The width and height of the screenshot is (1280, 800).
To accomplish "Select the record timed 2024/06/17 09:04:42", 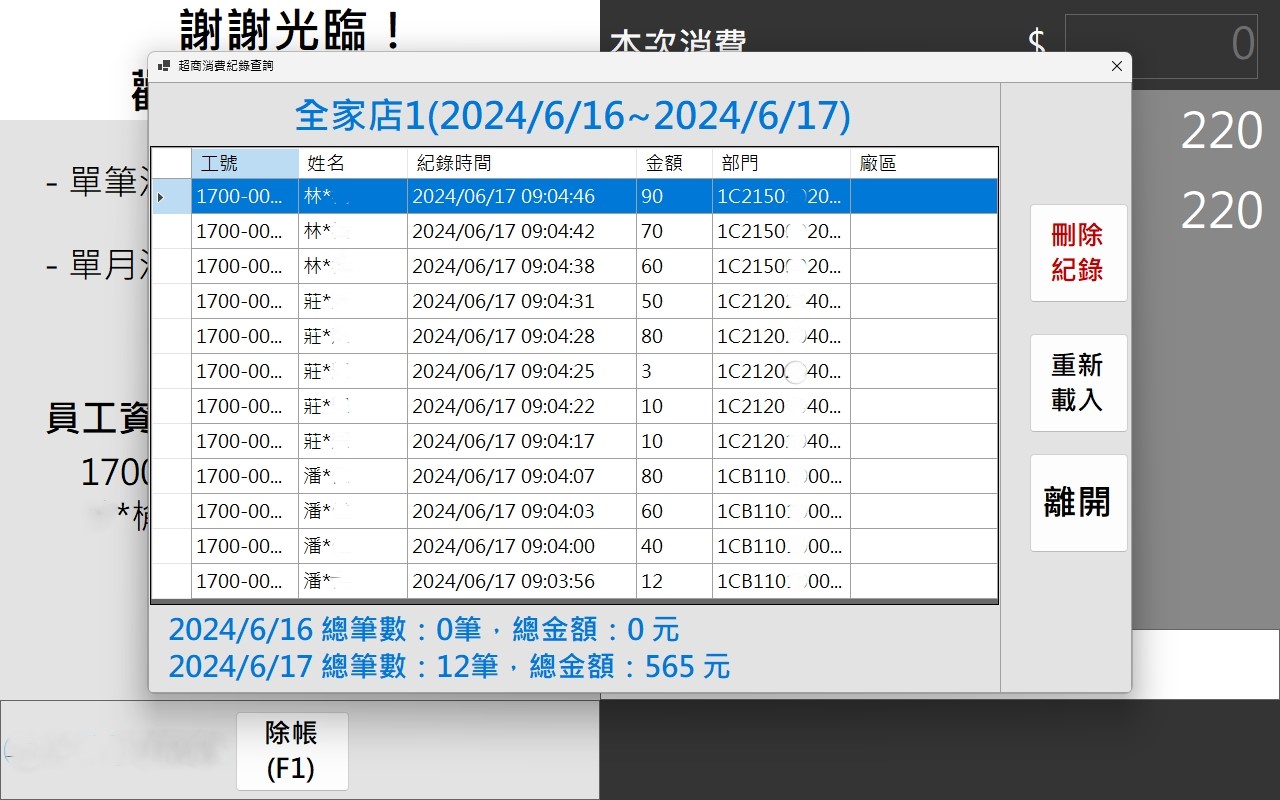I will pyautogui.click(x=520, y=232).
